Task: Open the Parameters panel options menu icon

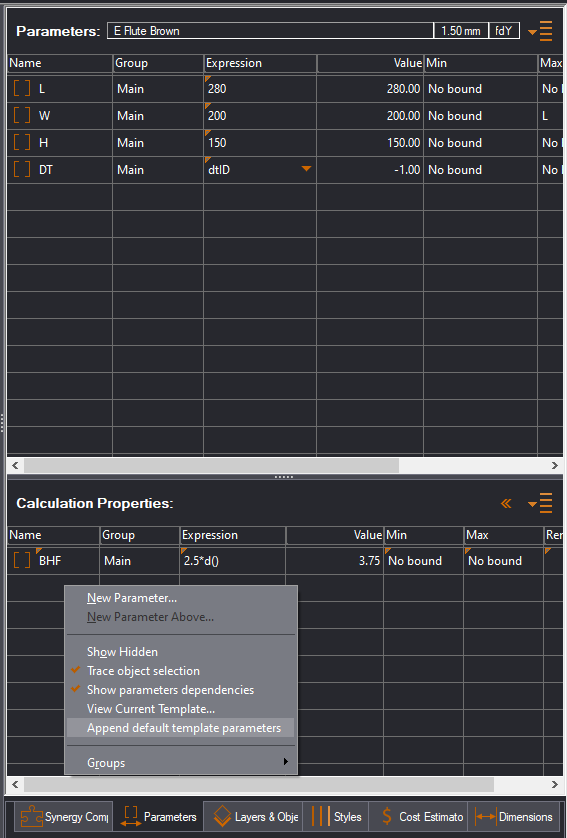Action: 540,31
